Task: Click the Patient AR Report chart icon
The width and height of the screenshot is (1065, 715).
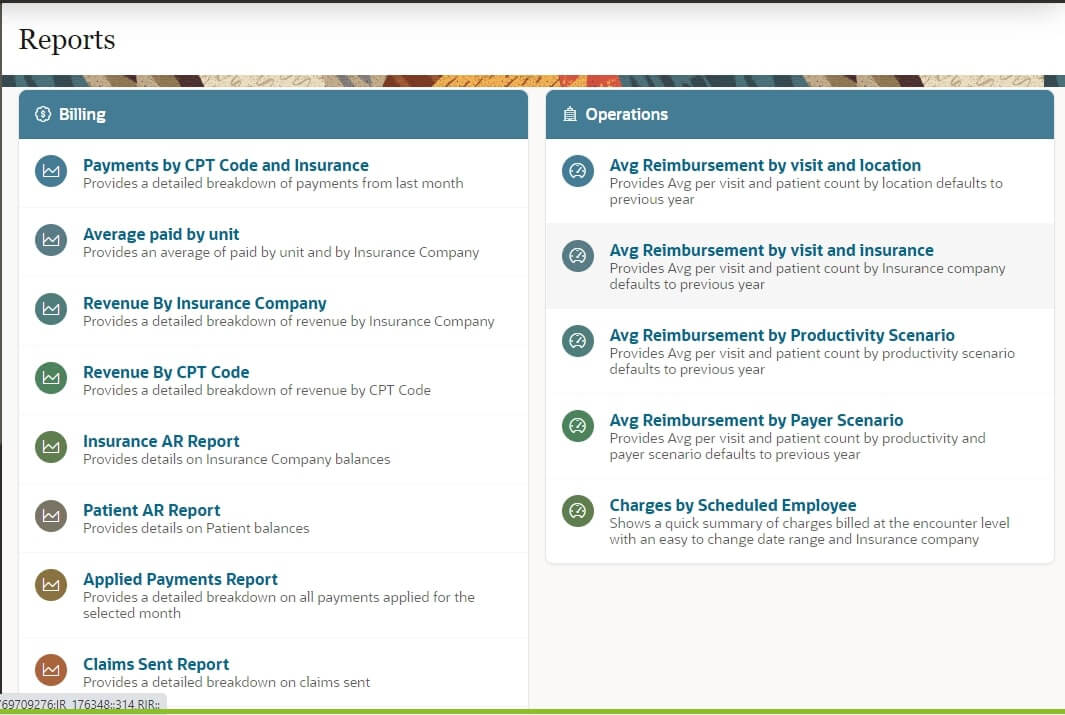Action: click(x=50, y=516)
